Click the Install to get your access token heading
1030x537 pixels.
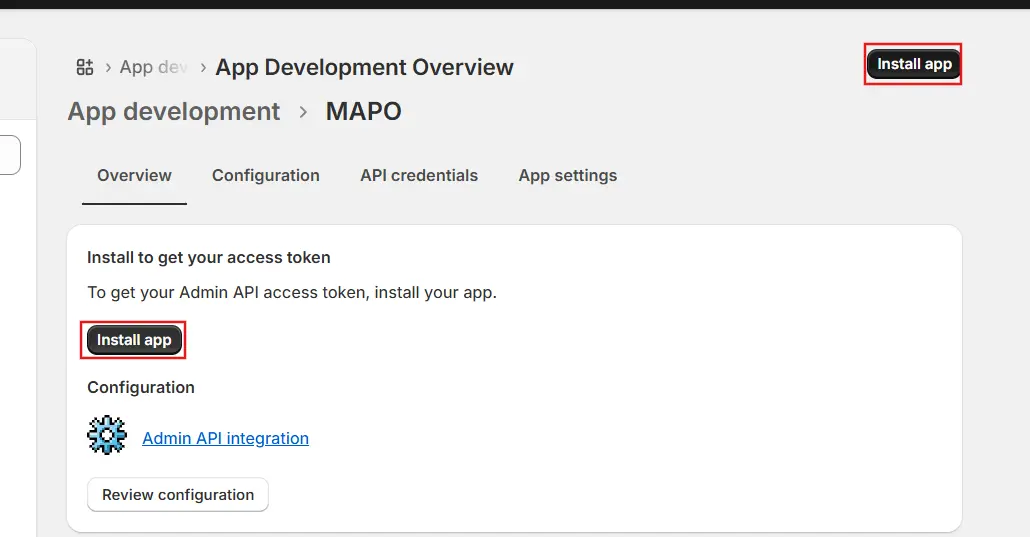point(208,257)
